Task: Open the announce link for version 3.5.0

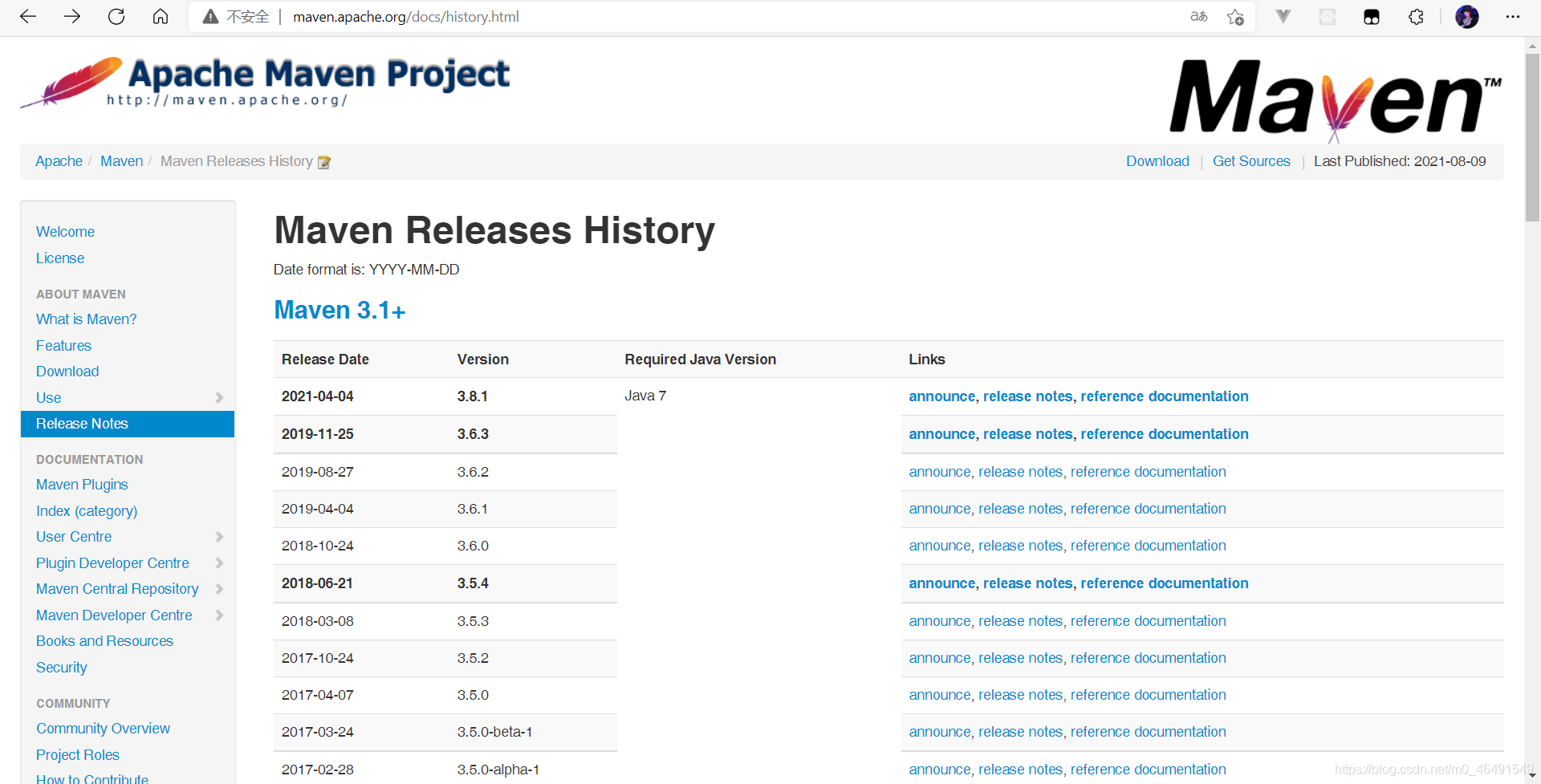Action: pyautogui.click(x=939, y=695)
